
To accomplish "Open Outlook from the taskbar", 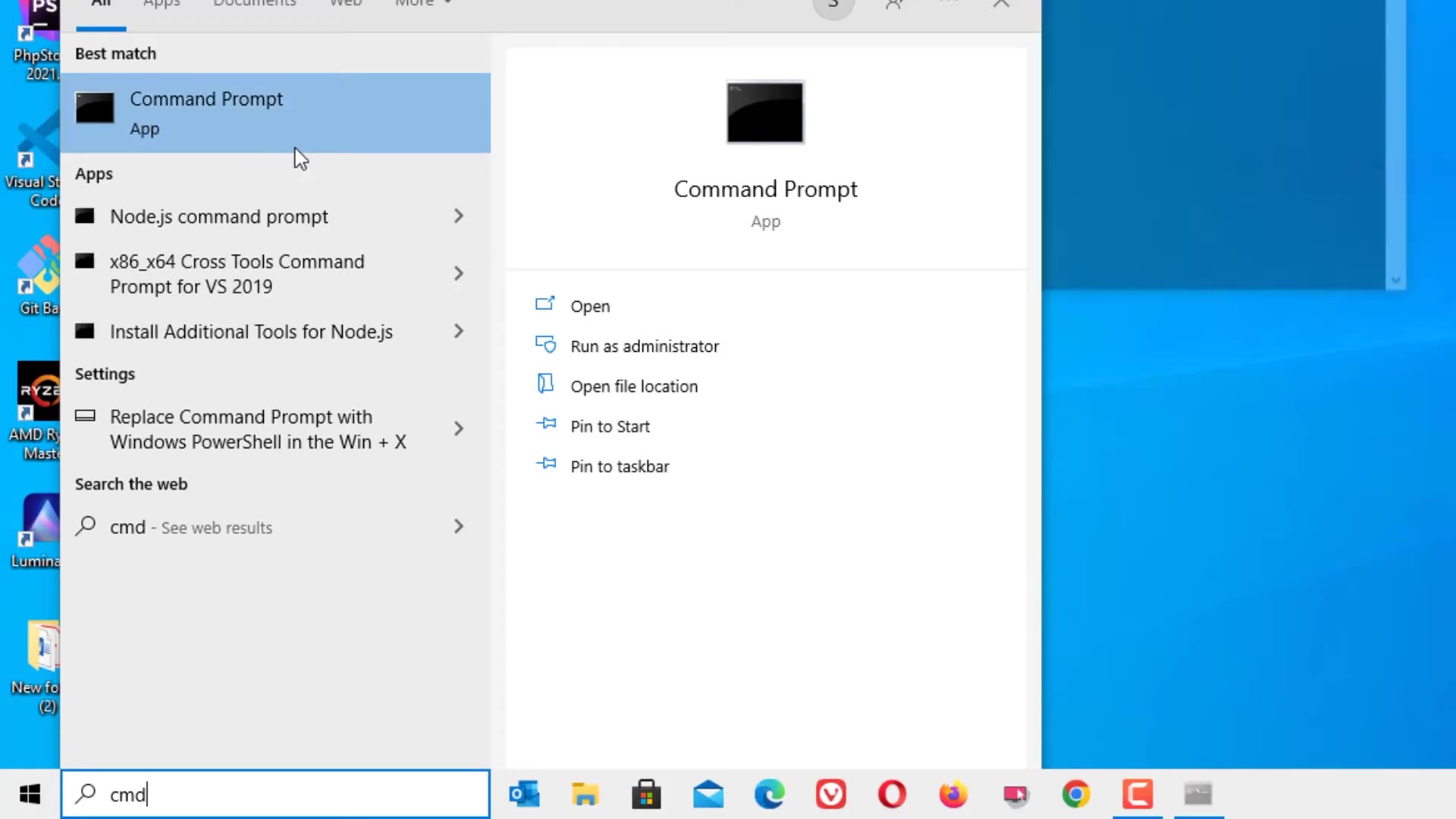I will pos(524,794).
